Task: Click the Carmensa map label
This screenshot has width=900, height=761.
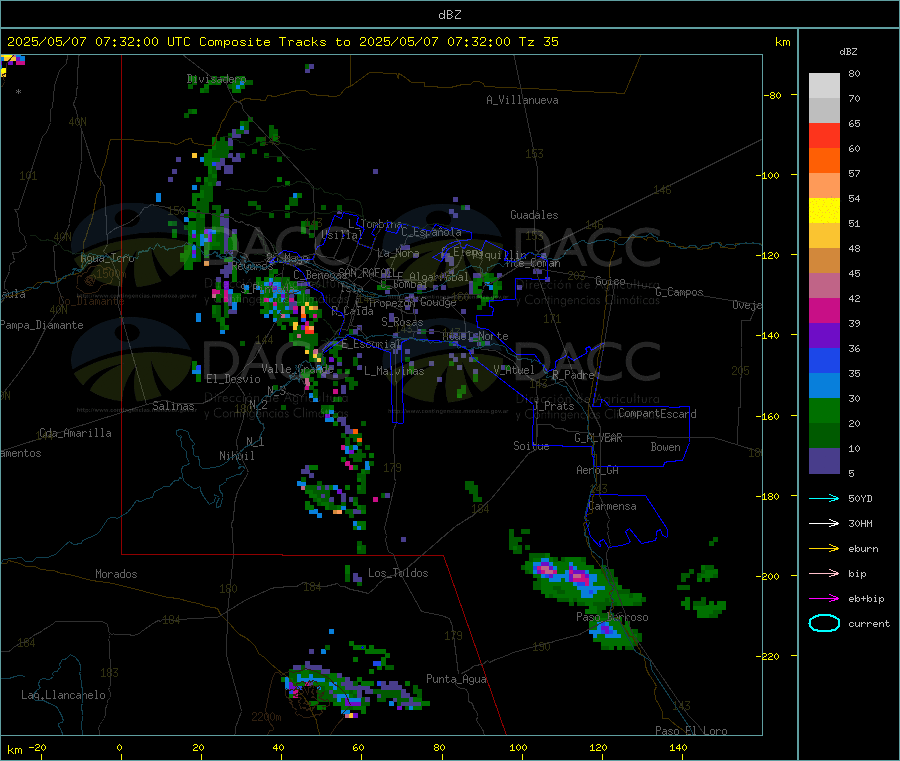Action: (612, 506)
